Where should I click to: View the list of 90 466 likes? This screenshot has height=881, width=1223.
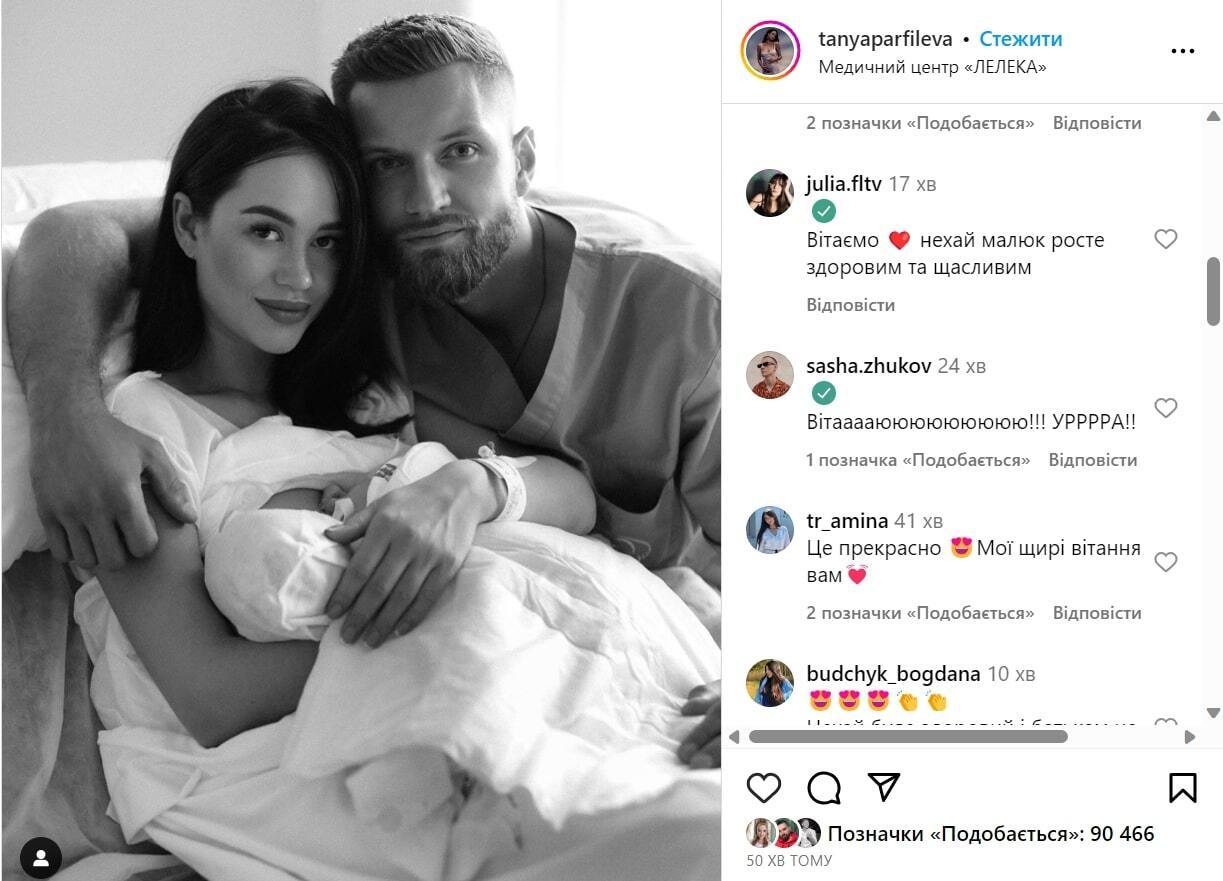[991, 834]
